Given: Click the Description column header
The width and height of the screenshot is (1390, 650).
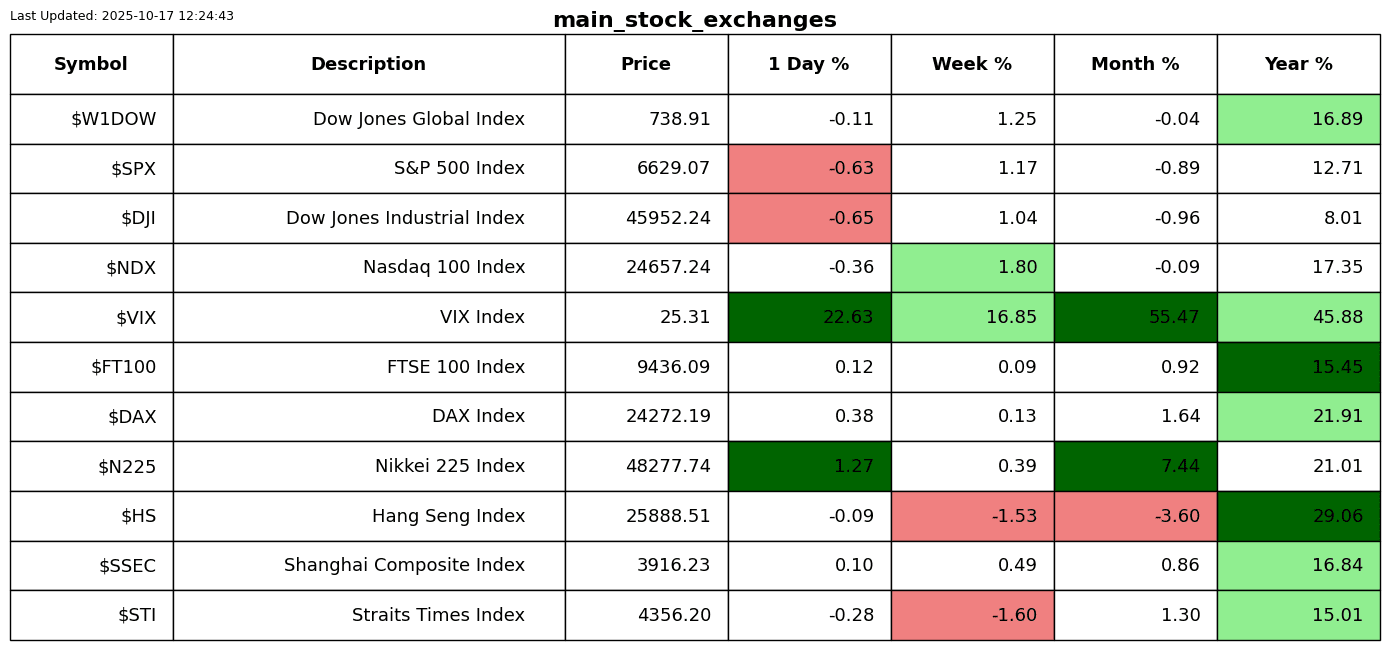Looking at the screenshot, I should (368, 65).
